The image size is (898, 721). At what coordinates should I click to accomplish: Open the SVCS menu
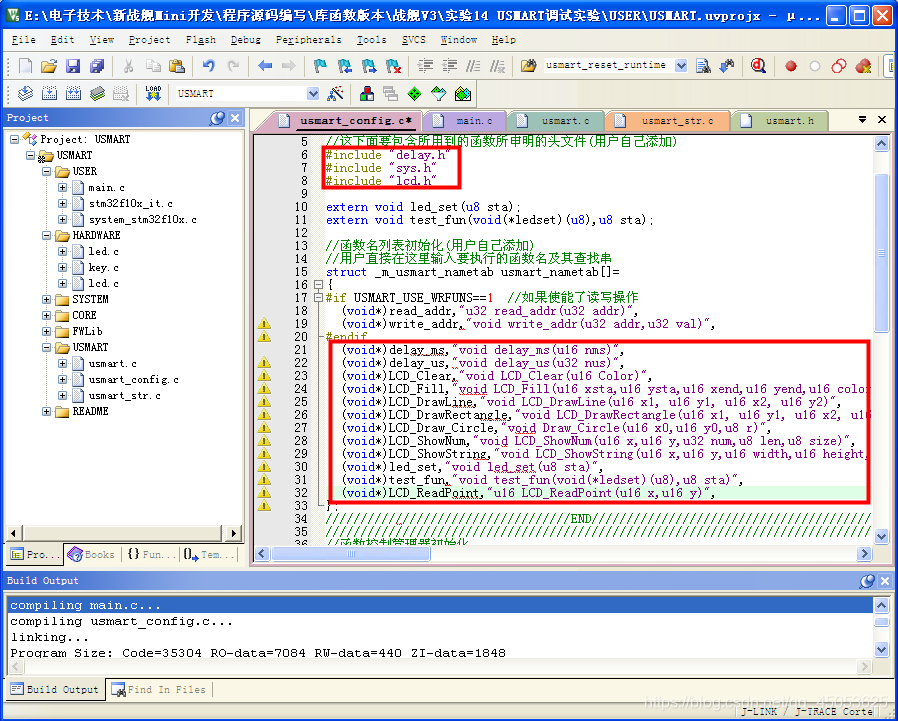(x=413, y=40)
